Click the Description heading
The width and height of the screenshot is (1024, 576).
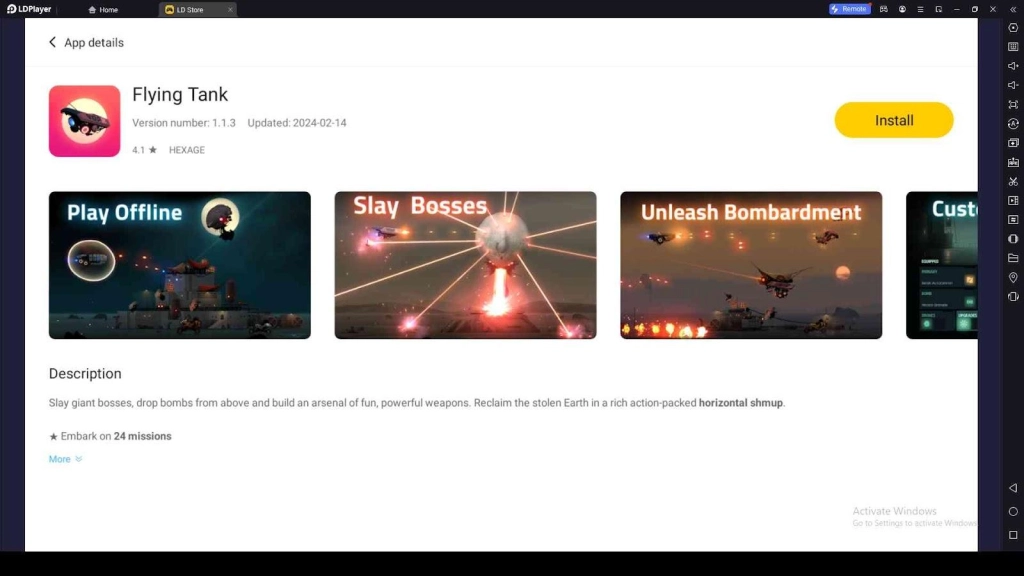click(x=85, y=374)
